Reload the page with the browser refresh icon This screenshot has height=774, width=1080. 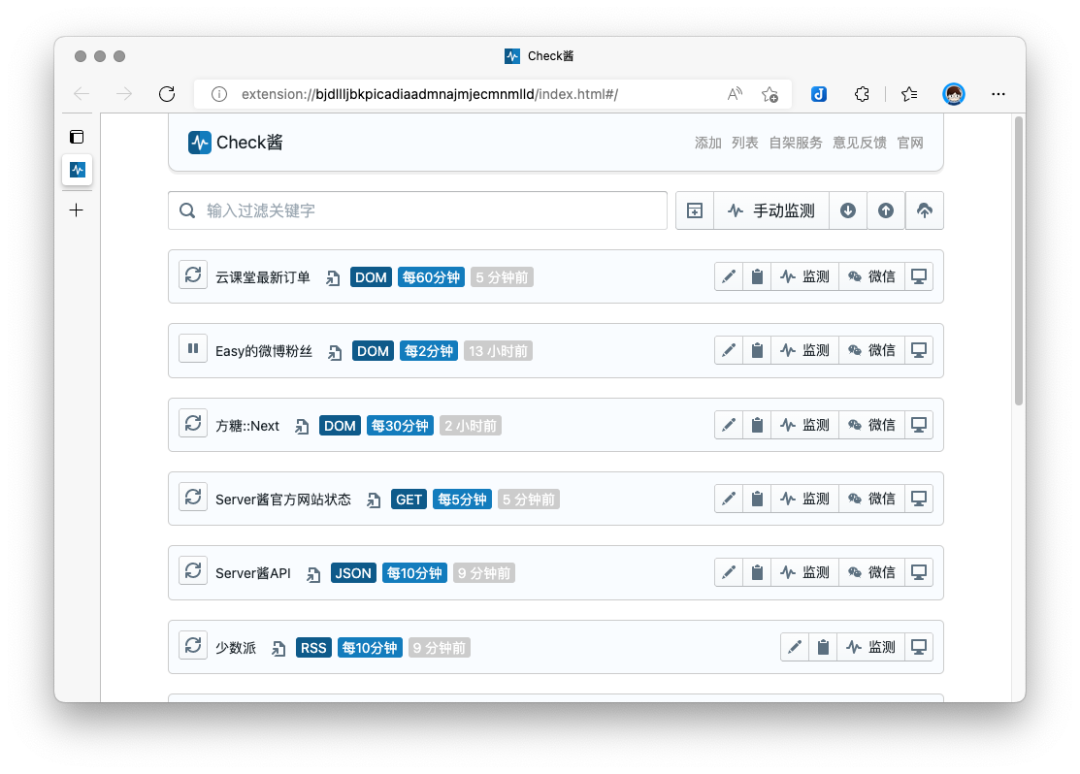pyautogui.click(x=167, y=94)
